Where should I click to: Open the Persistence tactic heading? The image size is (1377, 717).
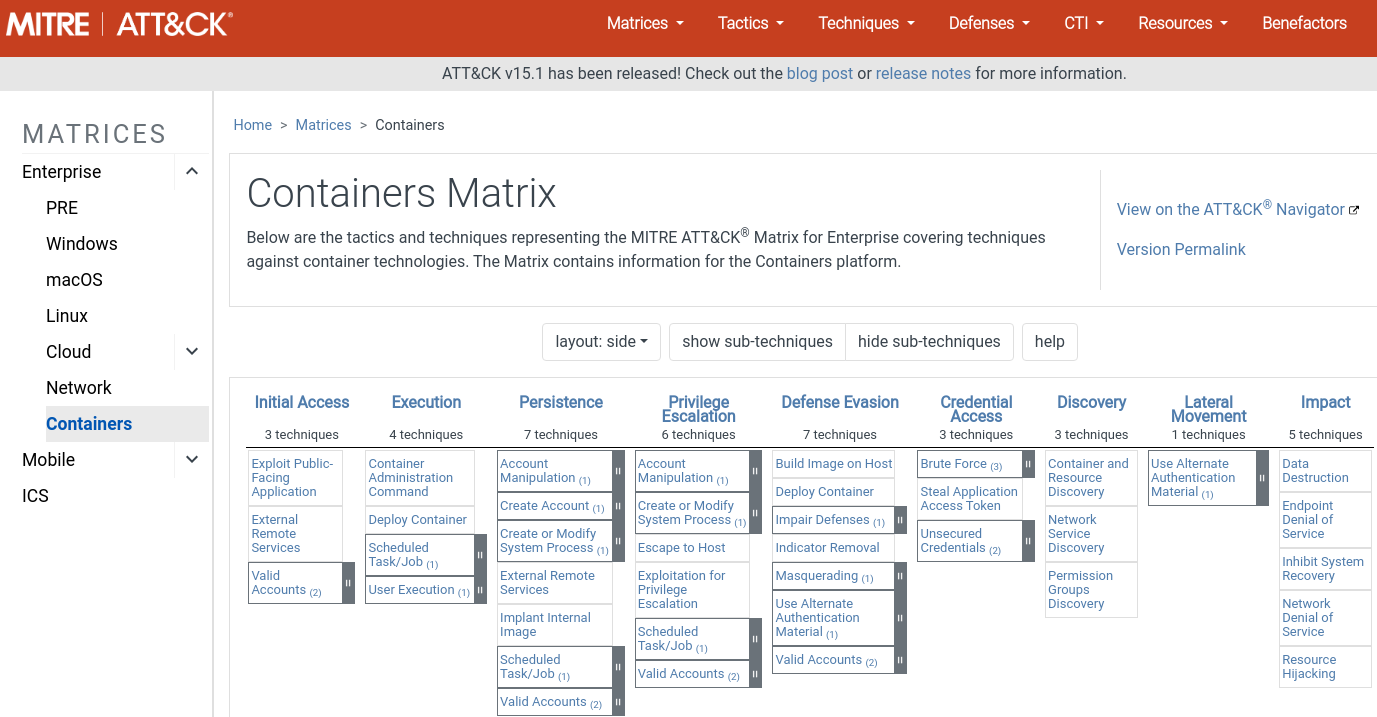[561, 402]
